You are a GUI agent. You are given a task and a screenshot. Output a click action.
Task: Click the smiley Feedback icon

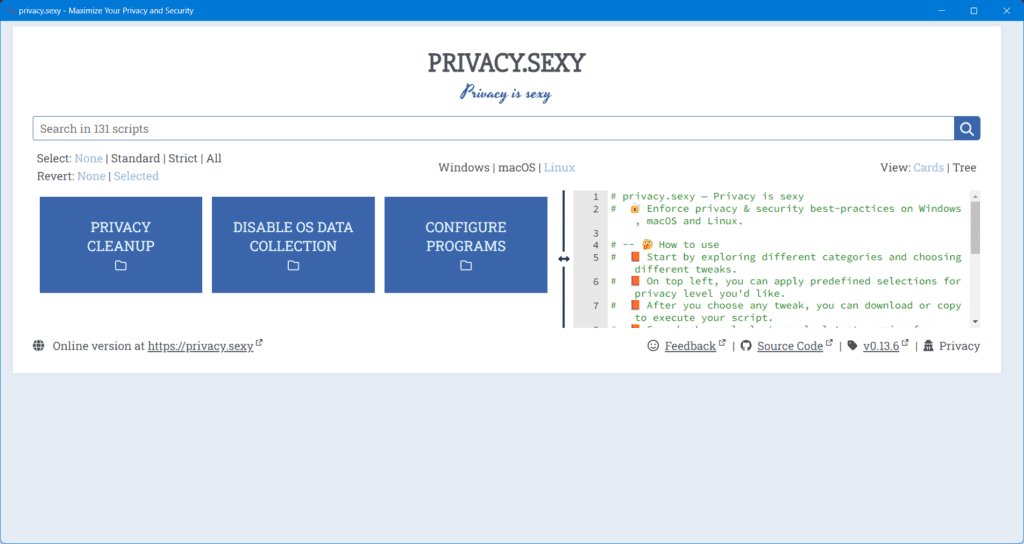653,345
